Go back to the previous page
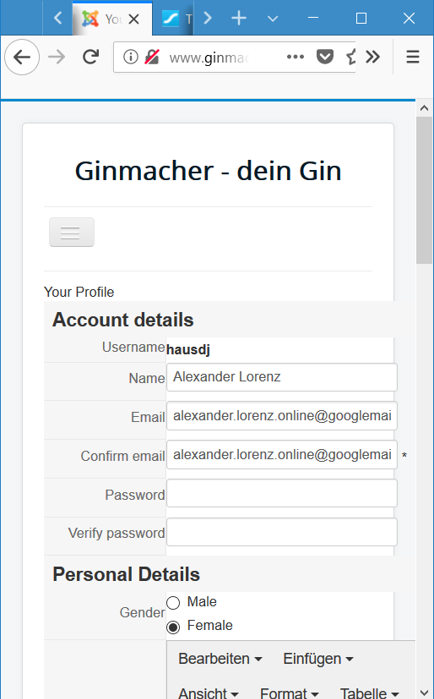434x699 pixels. (22, 57)
